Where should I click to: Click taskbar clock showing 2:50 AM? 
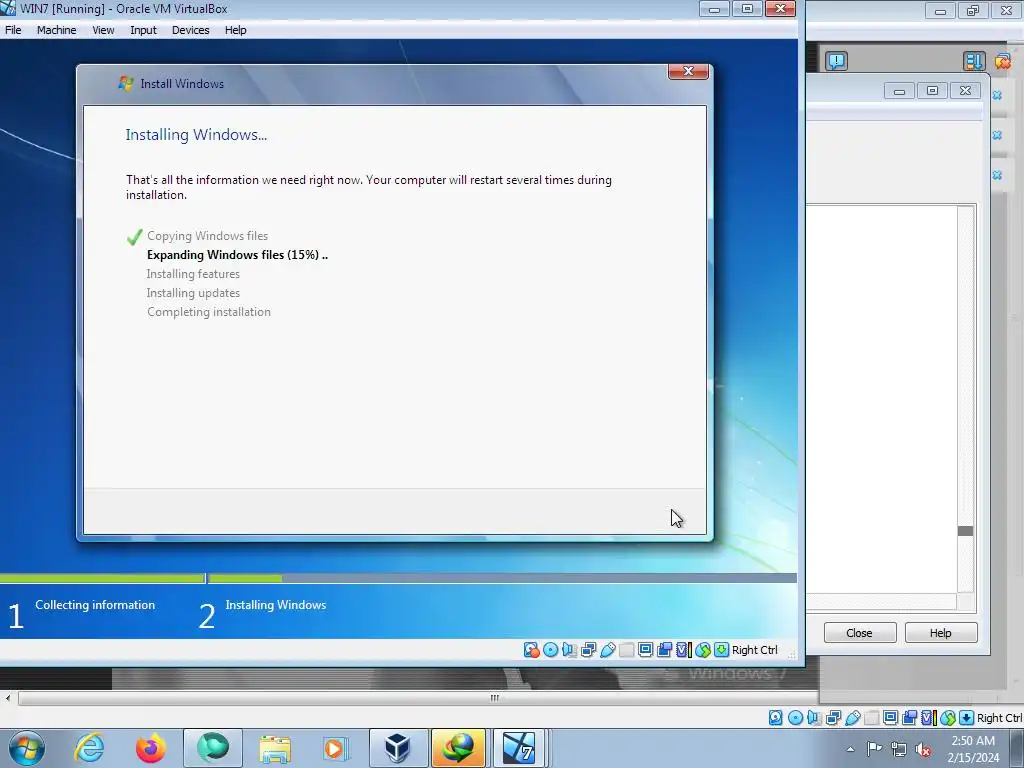coord(973,749)
